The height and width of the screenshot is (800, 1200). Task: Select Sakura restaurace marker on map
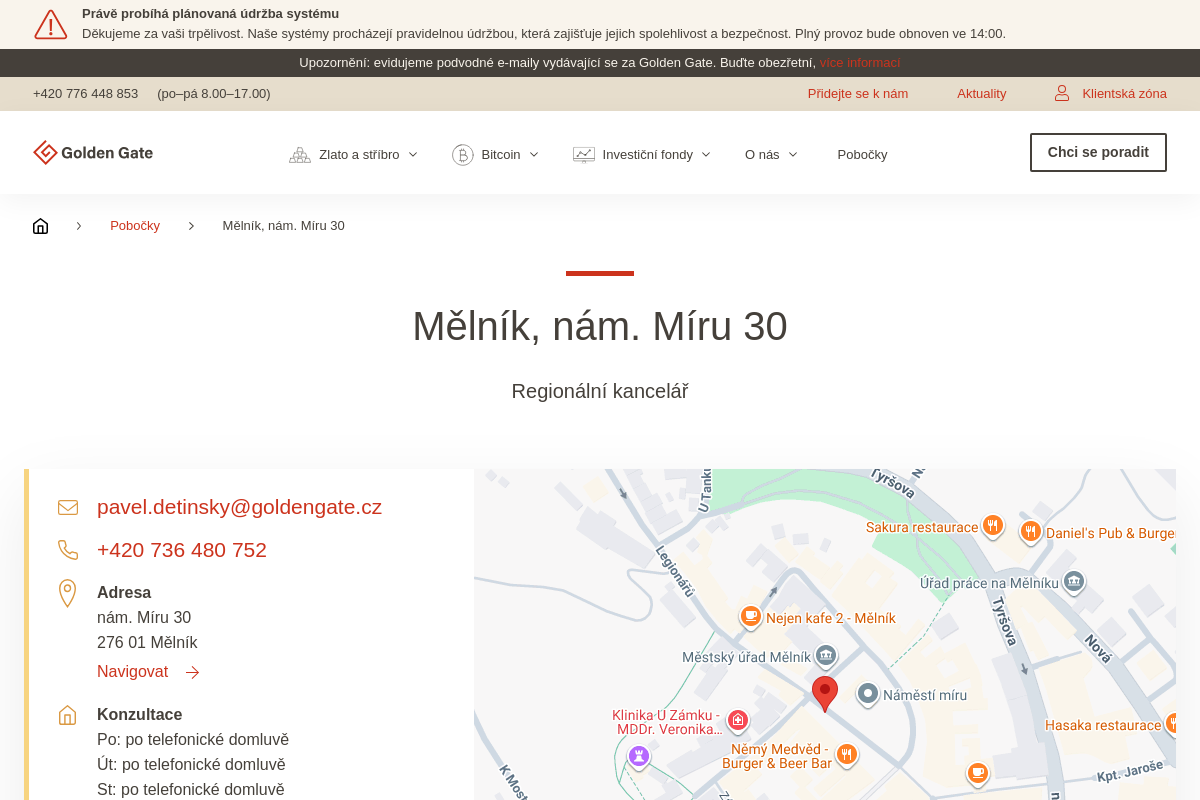tap(992, 525)
